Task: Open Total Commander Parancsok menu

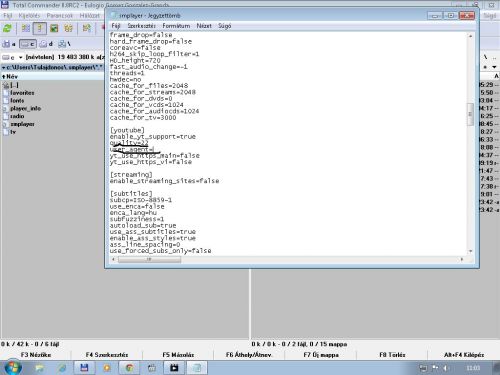Action: [60, 16]
